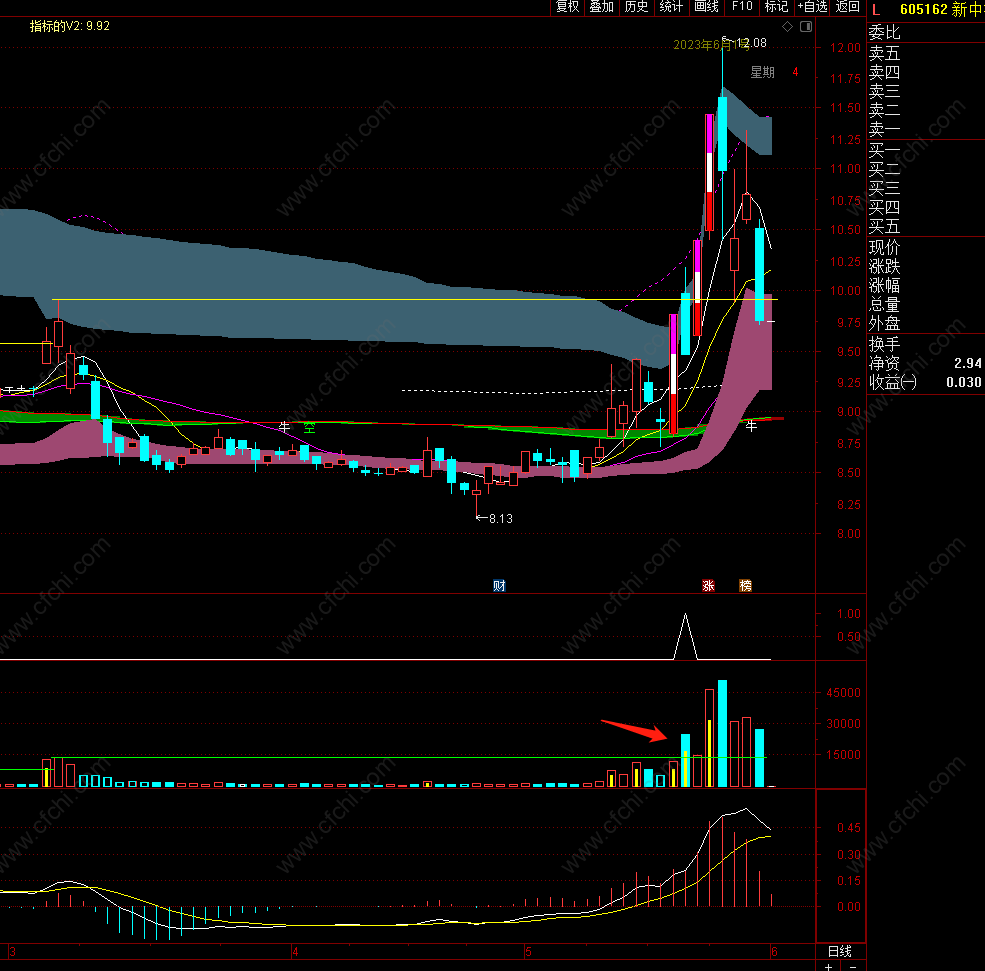This screenshot has width=985, height=971.
Task: Click the 换手 turnover label
Action: pos(884,344)
